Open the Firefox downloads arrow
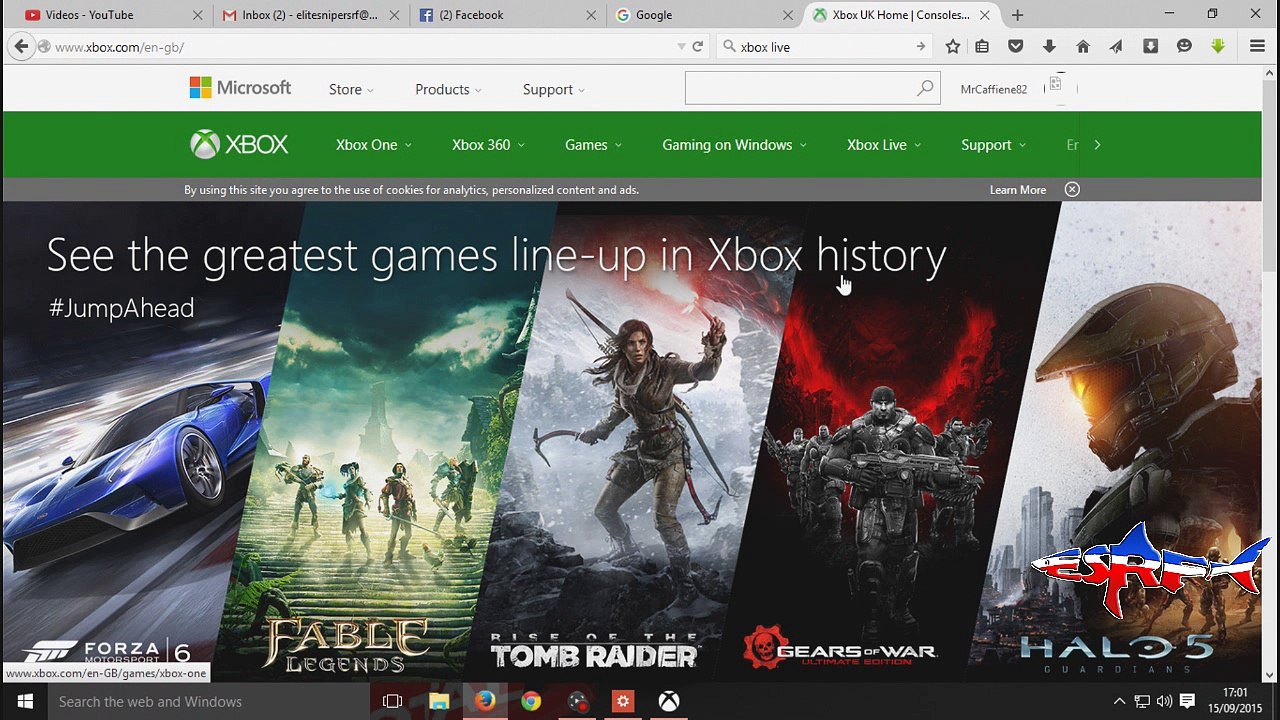 [x=1049, y=46]
